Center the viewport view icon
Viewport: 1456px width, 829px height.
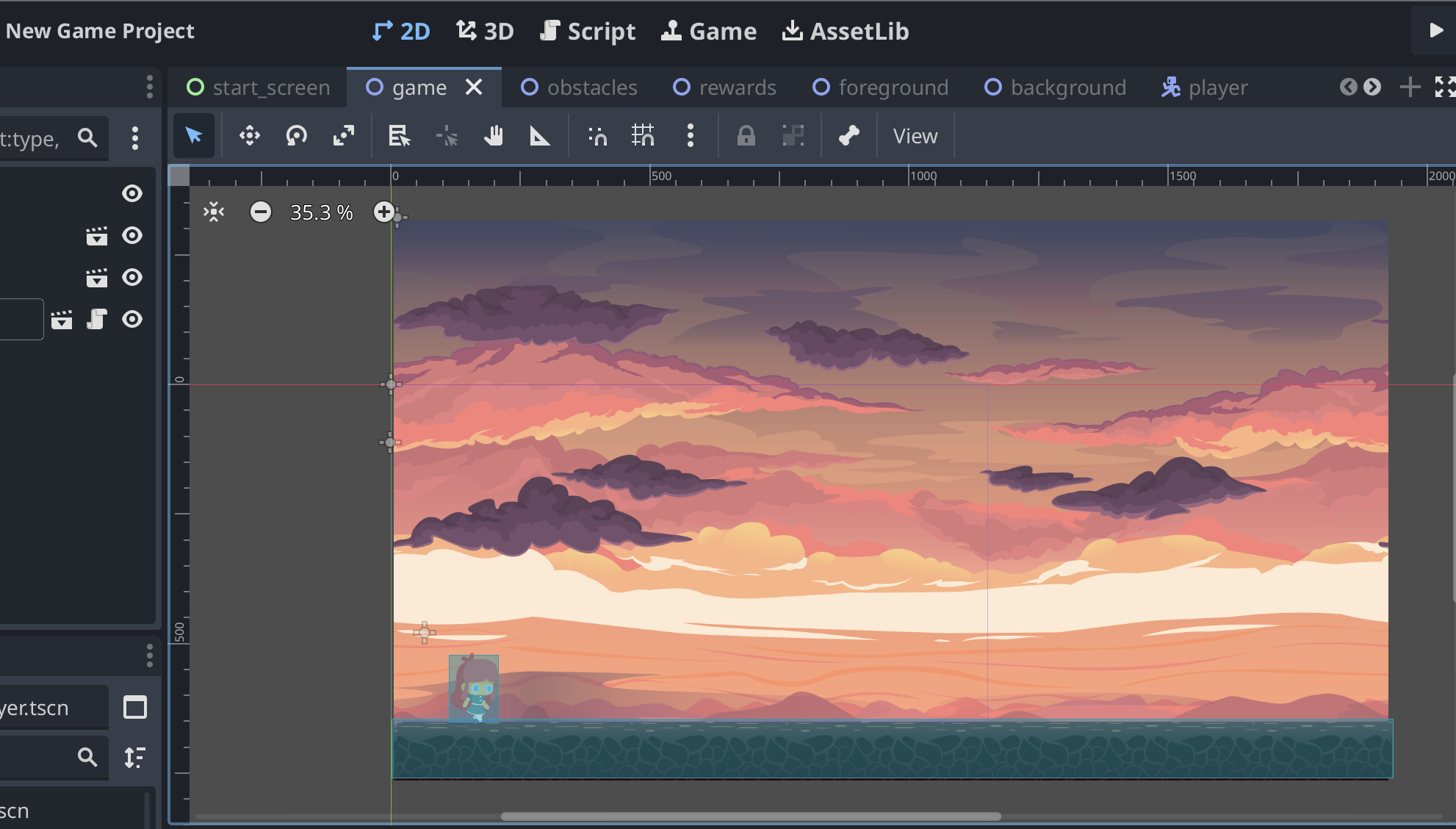[x=214, y=212]
